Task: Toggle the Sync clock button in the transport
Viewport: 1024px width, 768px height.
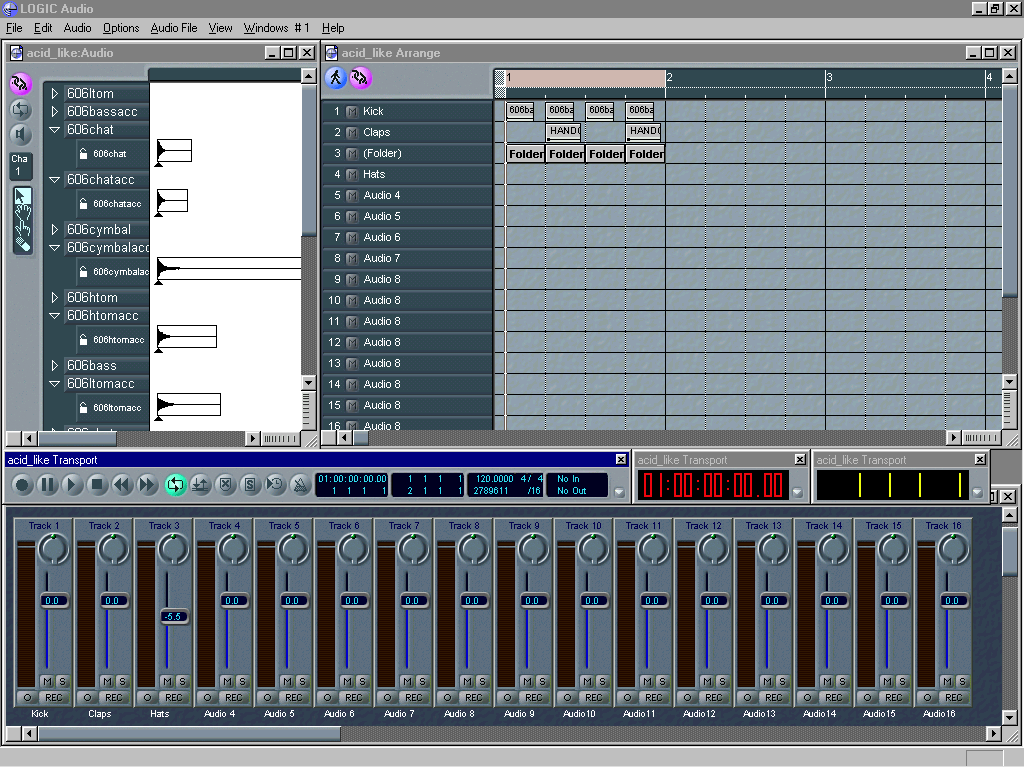Action: click(275, 485)
